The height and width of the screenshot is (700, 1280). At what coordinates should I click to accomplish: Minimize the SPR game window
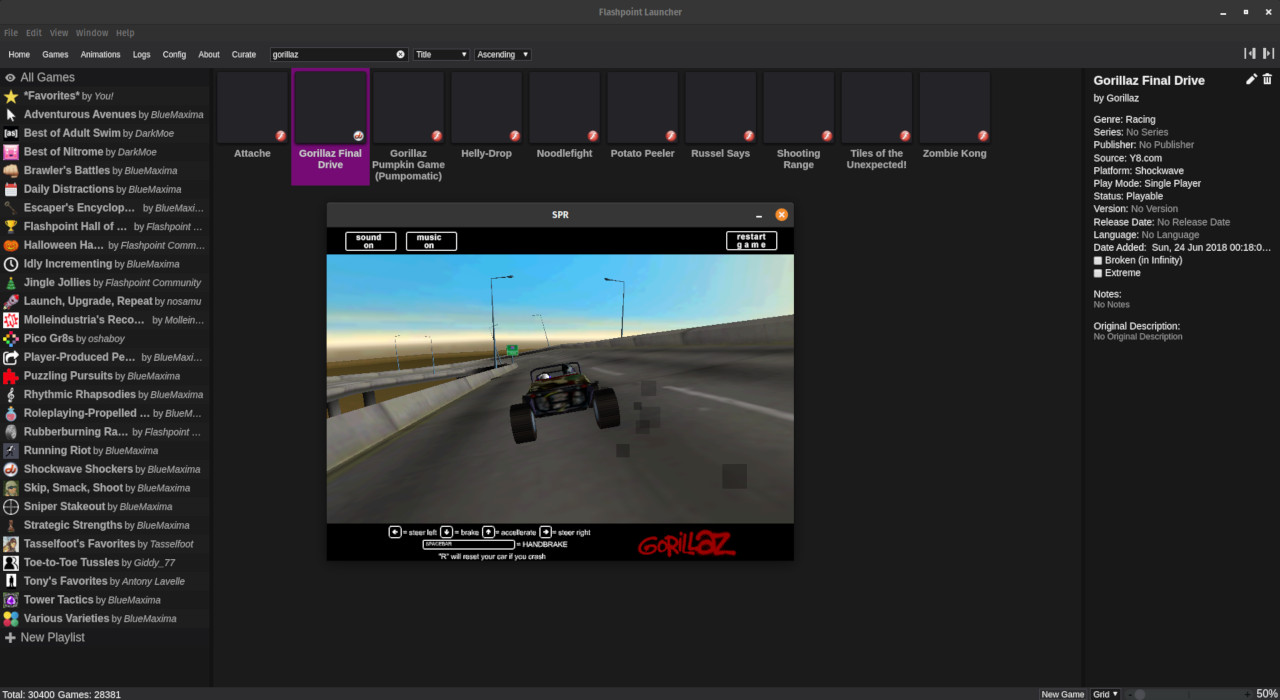(x=759, y=215)
